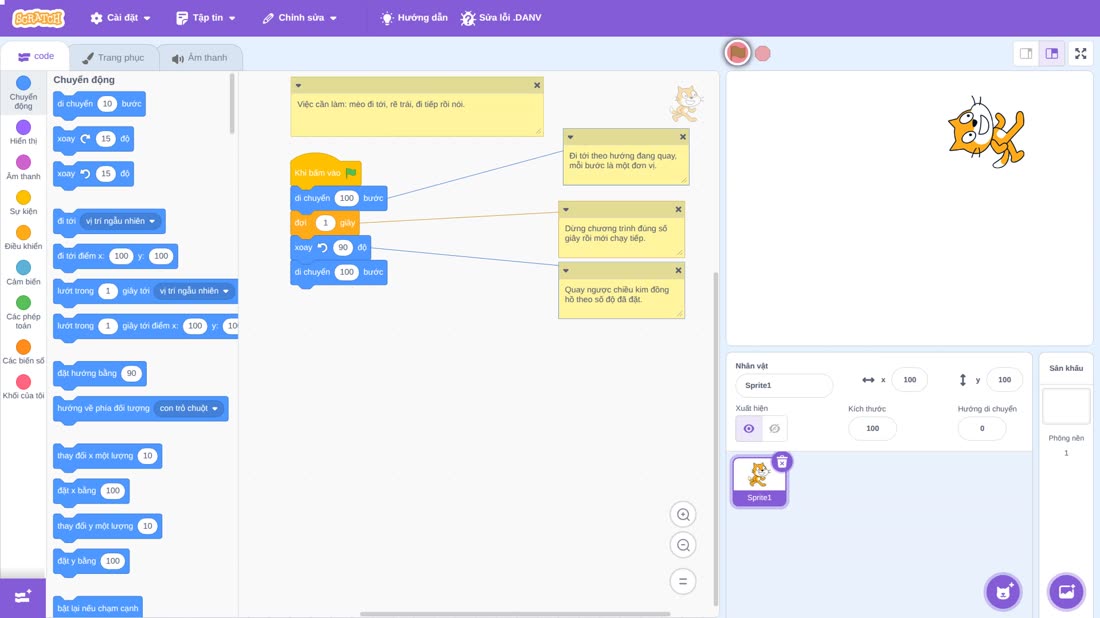Zoom in on the code workspace
The height and width of the screenshot is (618, 1100).
click(683, 514)
